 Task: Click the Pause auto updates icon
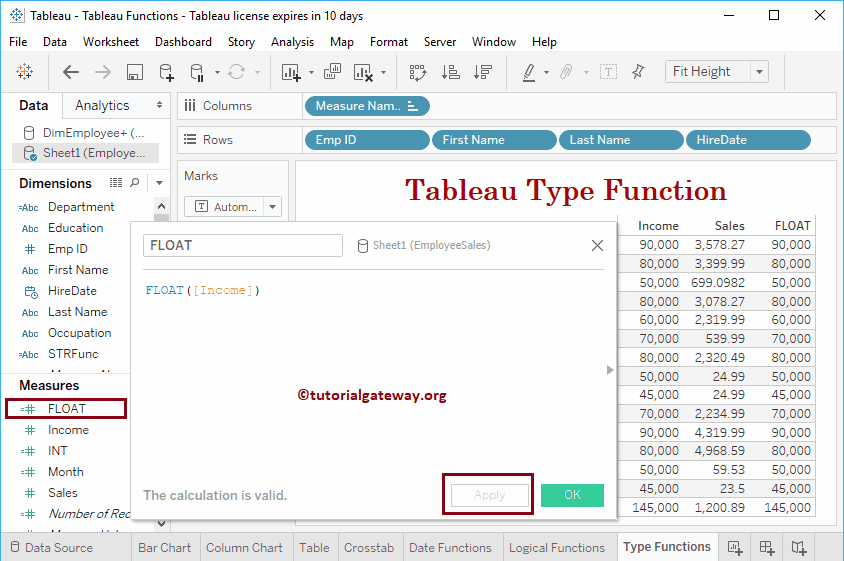tap(198, 72)
